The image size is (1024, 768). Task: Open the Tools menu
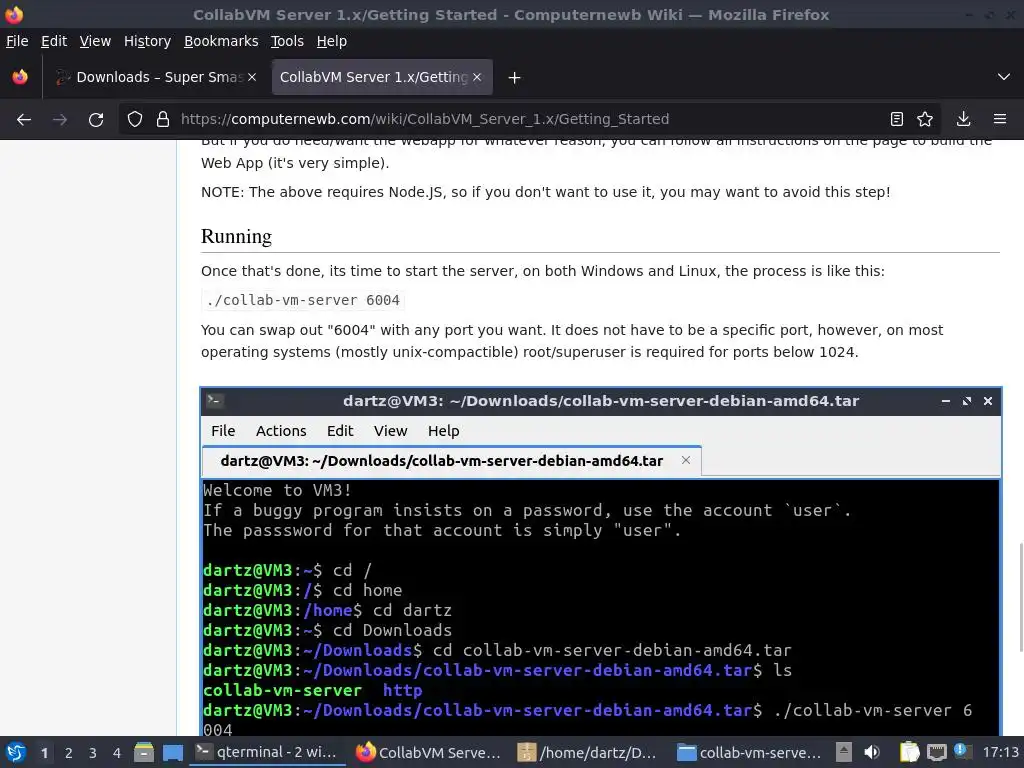tap(287, 41)
